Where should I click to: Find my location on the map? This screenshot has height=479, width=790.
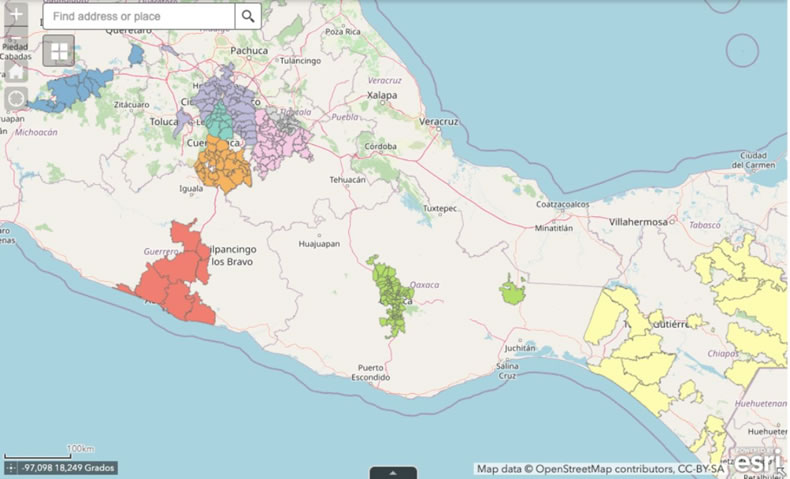coord(16,99)
